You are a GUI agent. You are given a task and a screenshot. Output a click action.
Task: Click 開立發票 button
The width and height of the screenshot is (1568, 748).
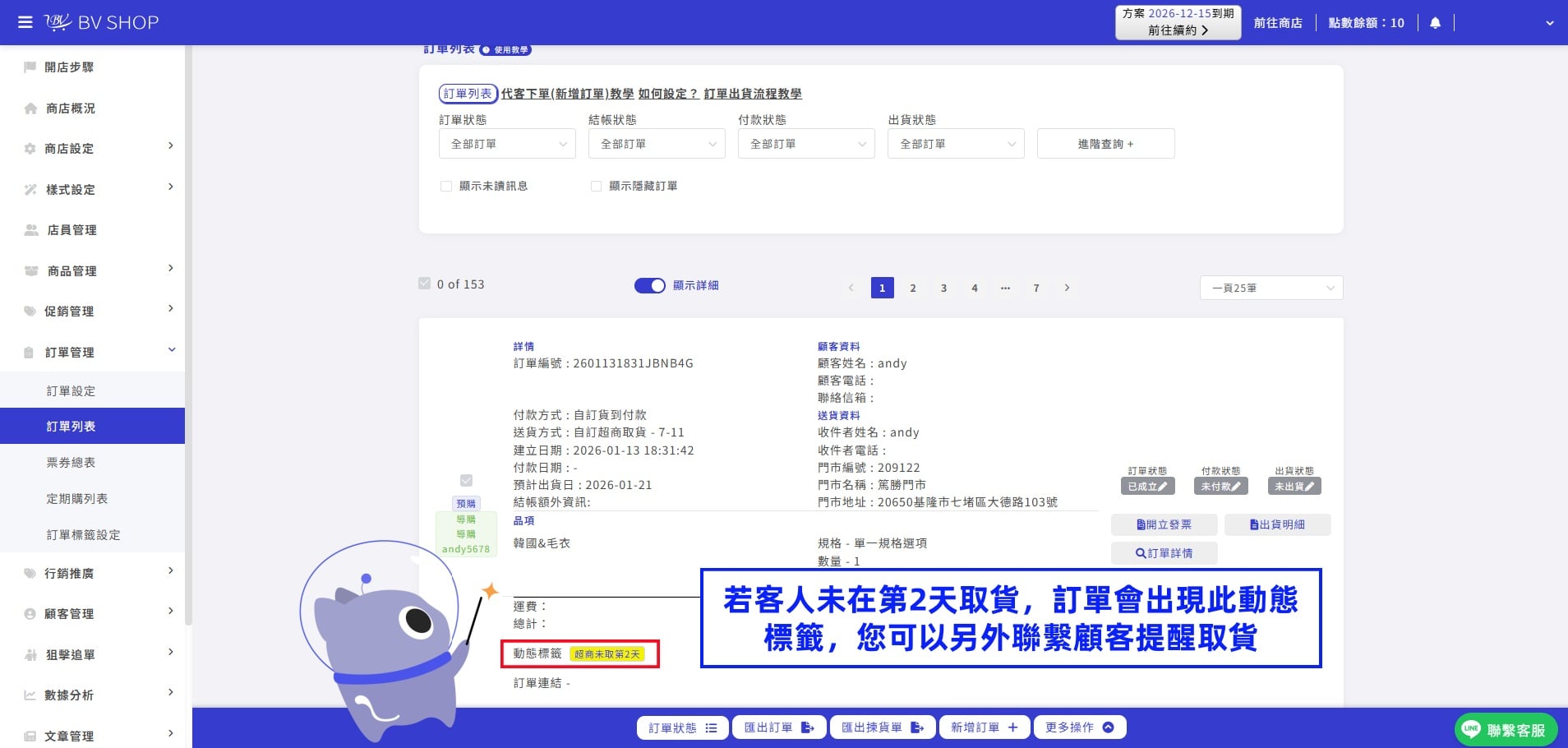tap(1164, 524)
